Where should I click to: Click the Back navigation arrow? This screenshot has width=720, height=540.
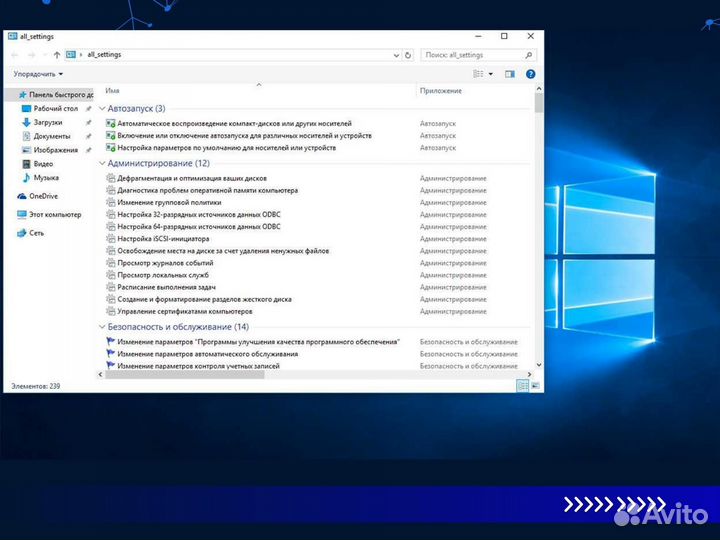(x=15, y=55)
